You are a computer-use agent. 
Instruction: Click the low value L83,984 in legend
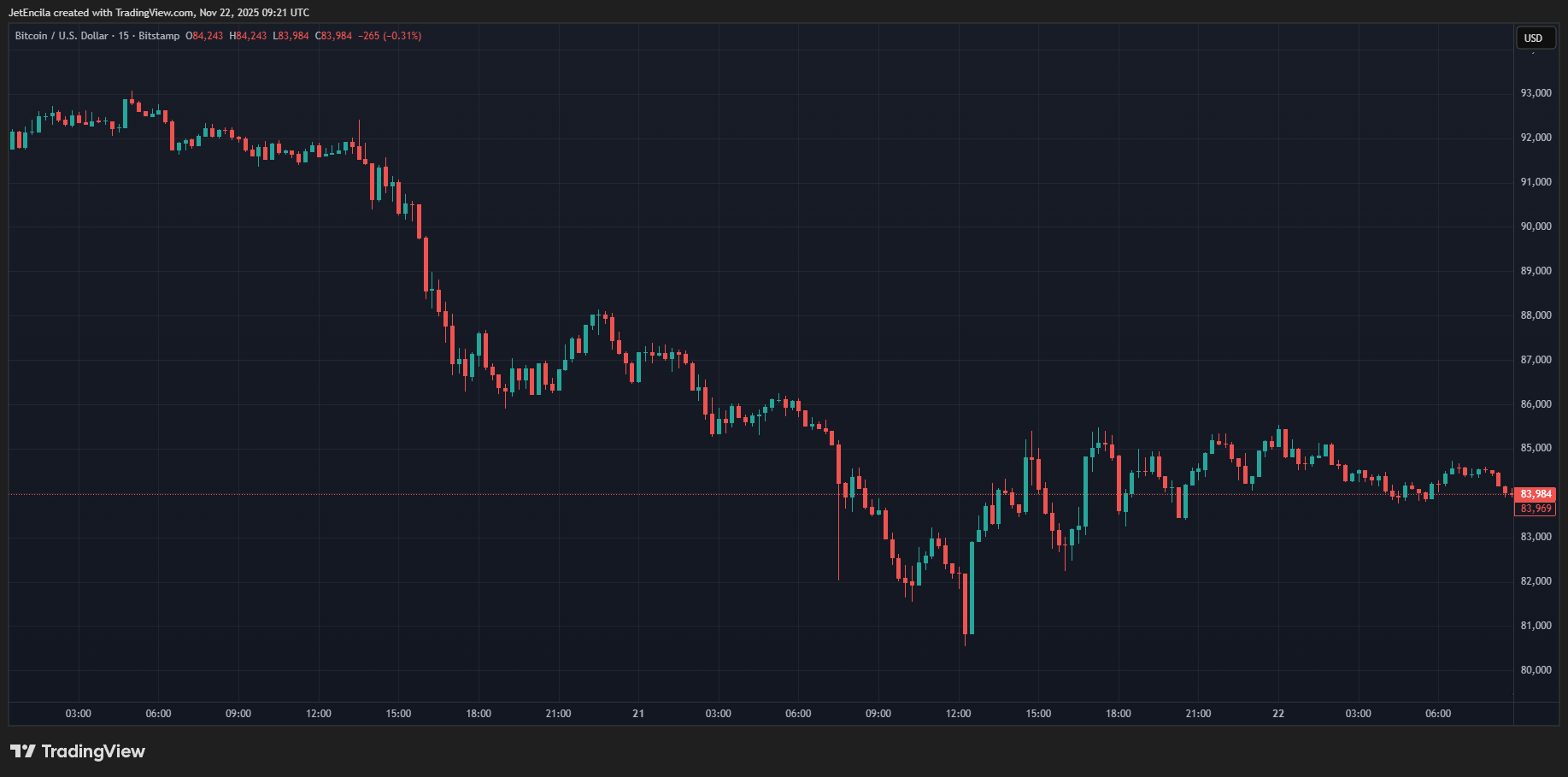[x=291, y=36]
